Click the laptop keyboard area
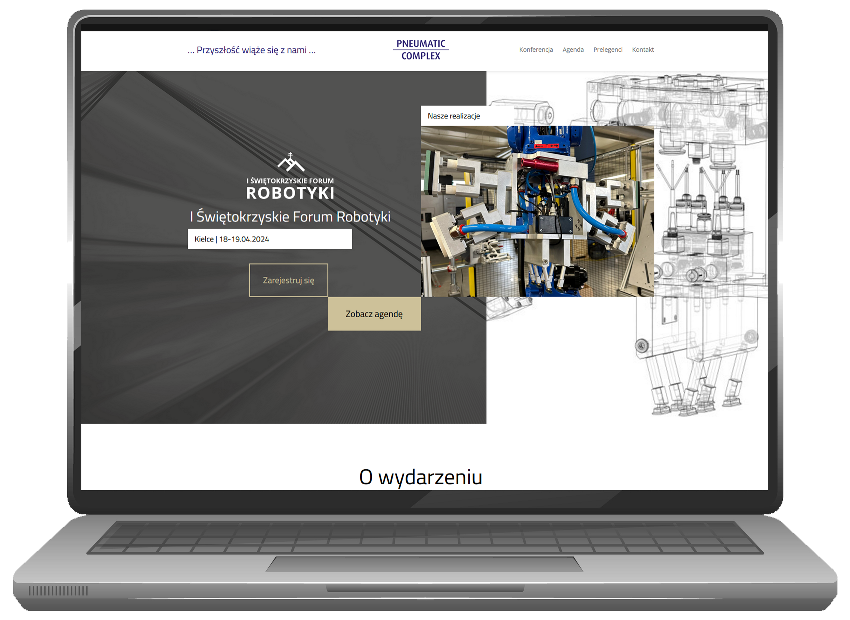This screenshot has width=850, height=620. pyautogui.click(x=424, y=537)
